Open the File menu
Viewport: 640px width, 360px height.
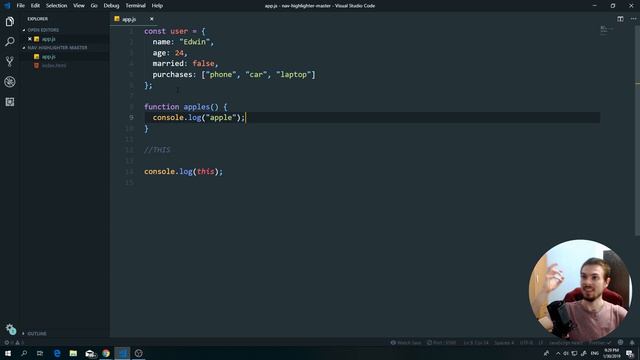coord(20,6)
